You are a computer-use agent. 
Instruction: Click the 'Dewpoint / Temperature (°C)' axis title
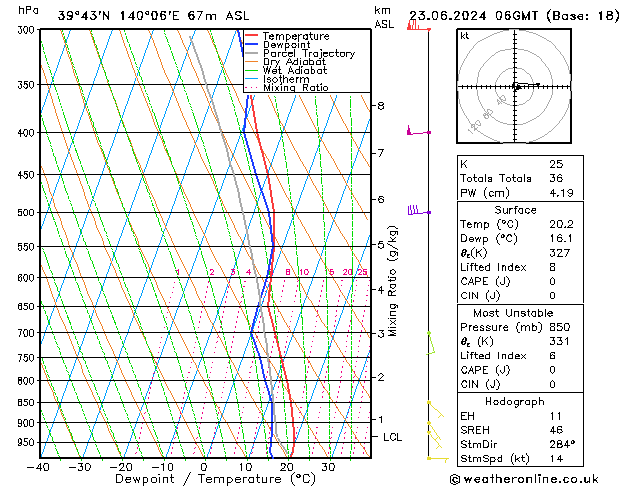[x=215, y=479]
